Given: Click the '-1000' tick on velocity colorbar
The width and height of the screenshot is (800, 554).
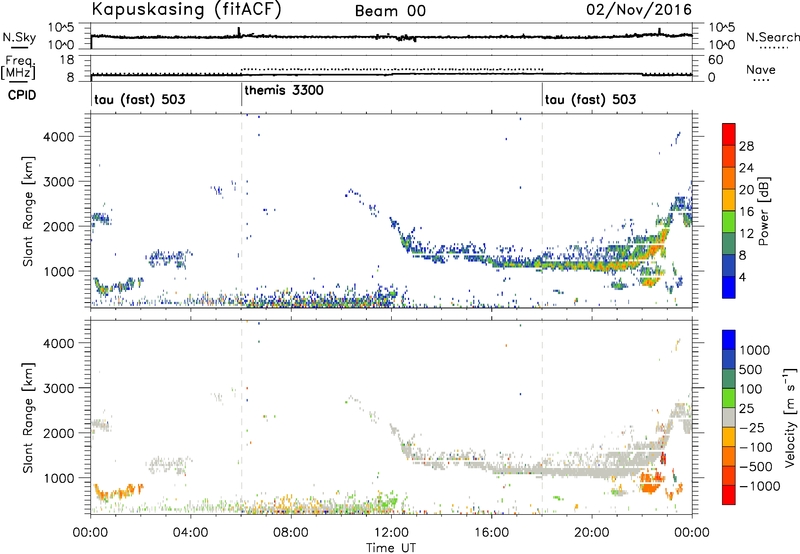Looking at the screenshot, I should (760, 486).
